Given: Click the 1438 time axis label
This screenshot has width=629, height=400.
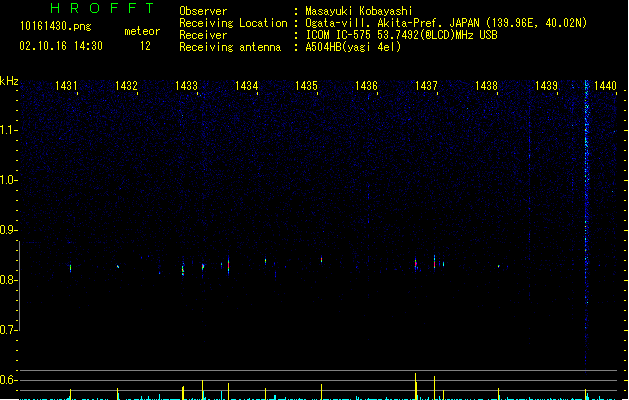Looking at the screenshot, I should [x=486, y=86].
